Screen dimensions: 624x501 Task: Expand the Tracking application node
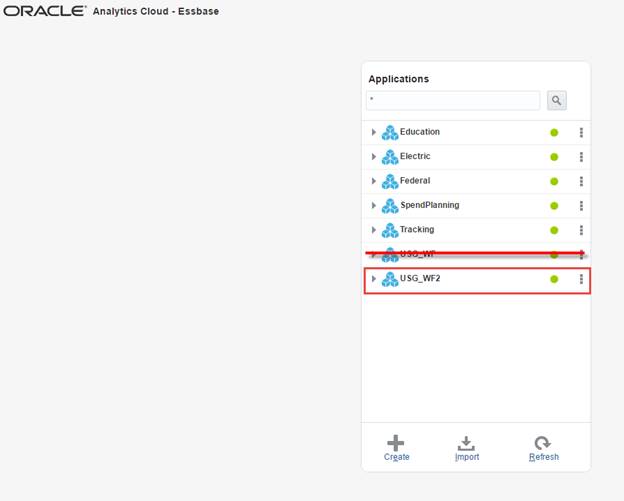click(x=373, y=230)
